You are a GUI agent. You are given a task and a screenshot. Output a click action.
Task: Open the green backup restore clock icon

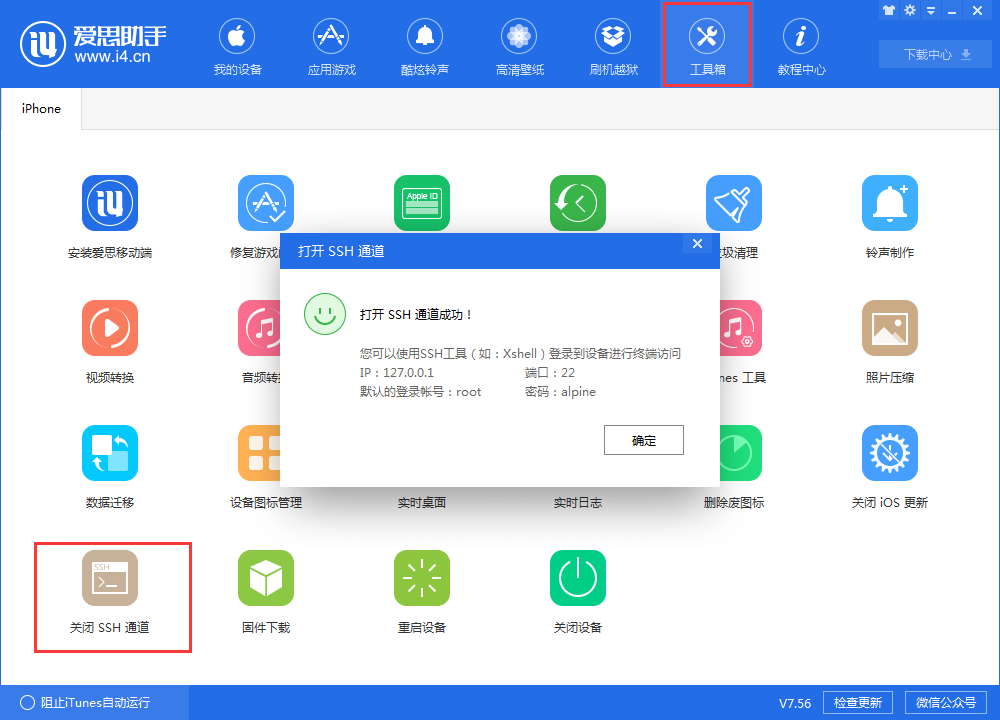click(x=578, y=203)
